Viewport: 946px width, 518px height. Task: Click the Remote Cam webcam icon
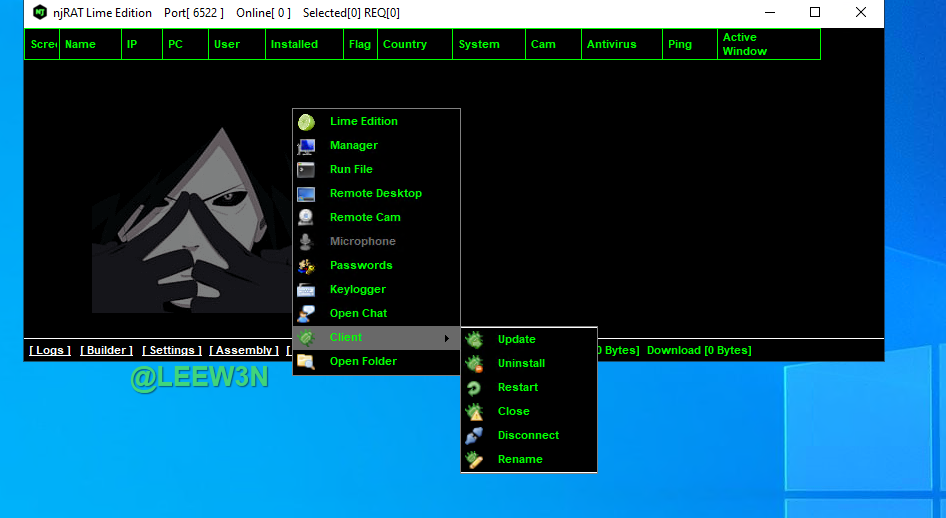306,217
